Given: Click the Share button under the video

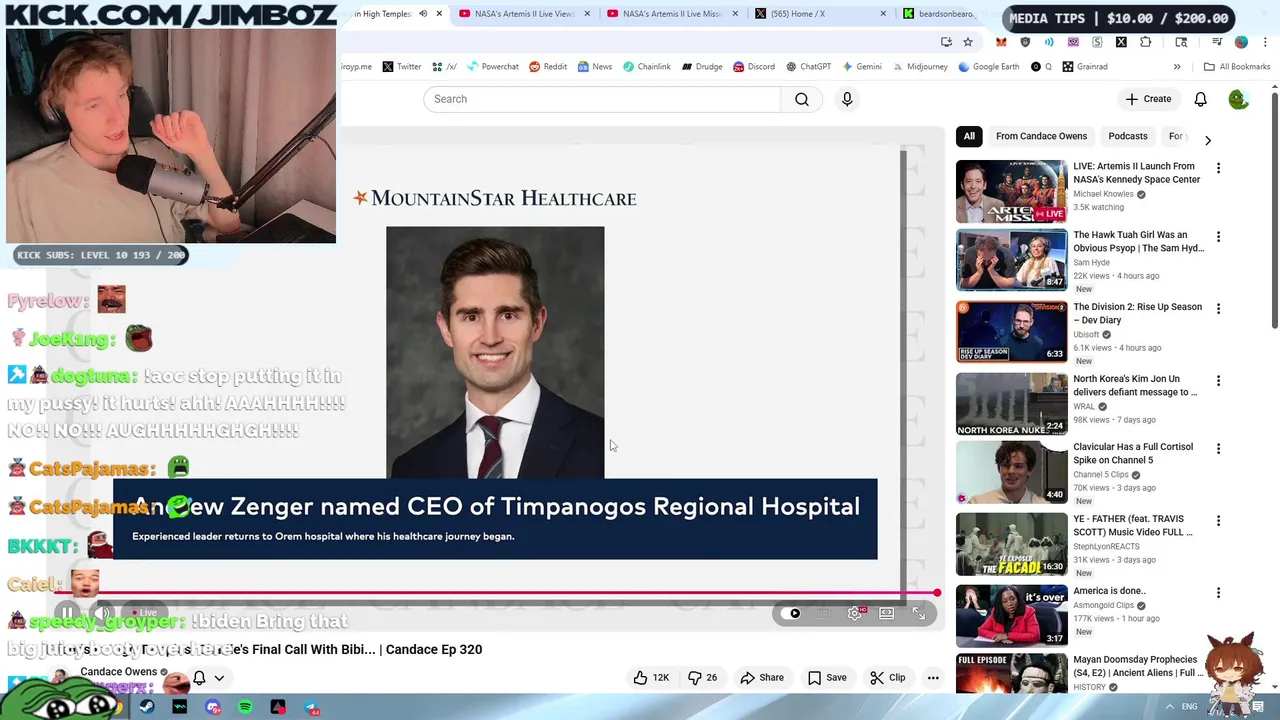Looking at the screenshot, I should coord(762,677).
